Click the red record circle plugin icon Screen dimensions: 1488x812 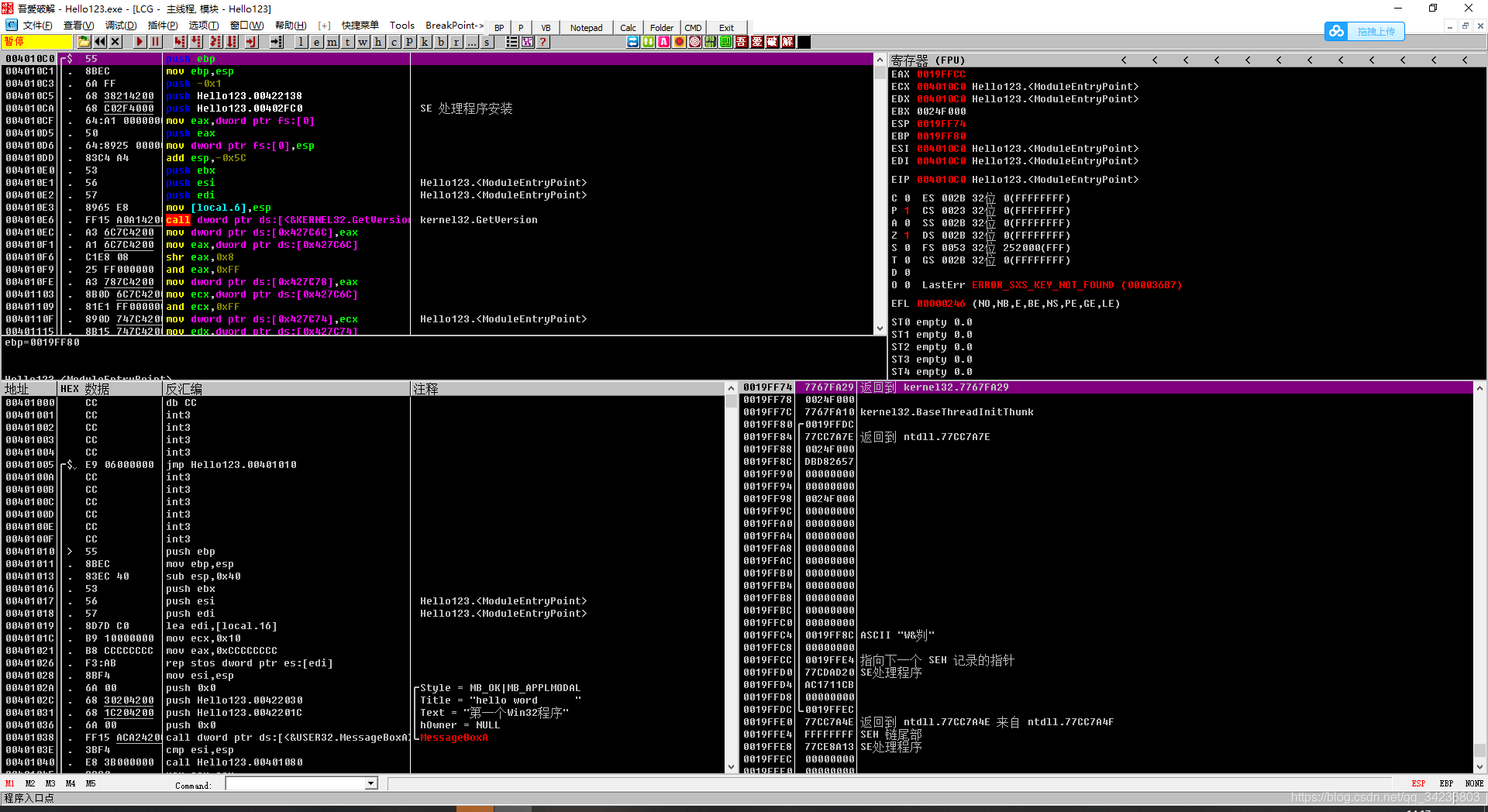(680, 42)
